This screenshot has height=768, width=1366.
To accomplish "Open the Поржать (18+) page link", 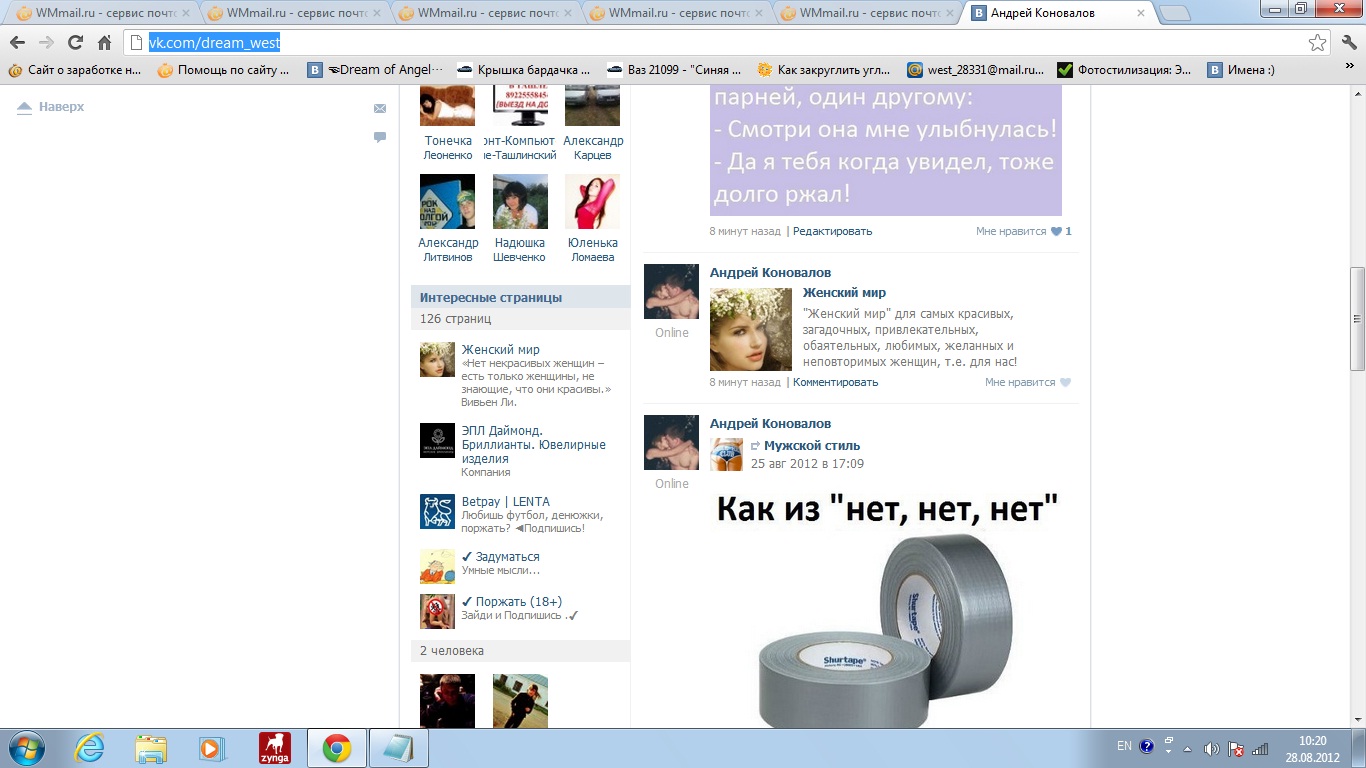I will coord(511,602).
